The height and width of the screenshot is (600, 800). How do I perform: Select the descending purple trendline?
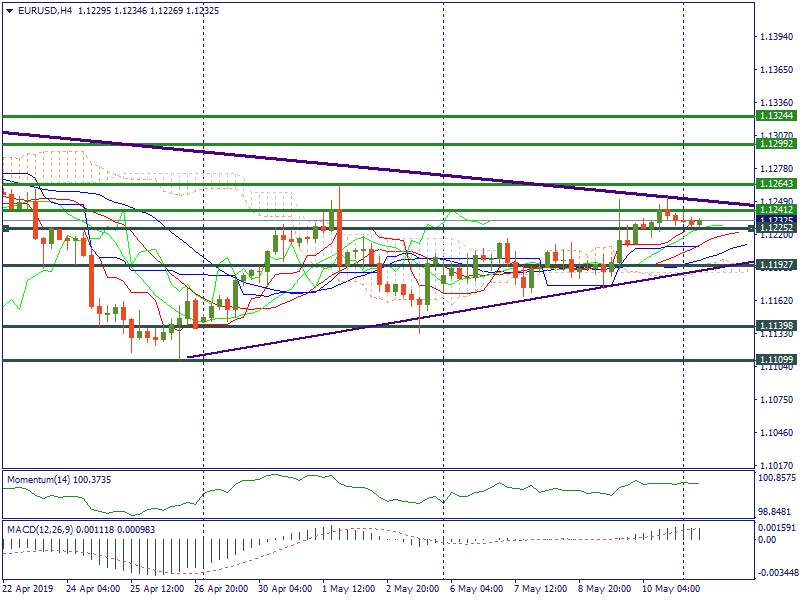tap(300, 158)
